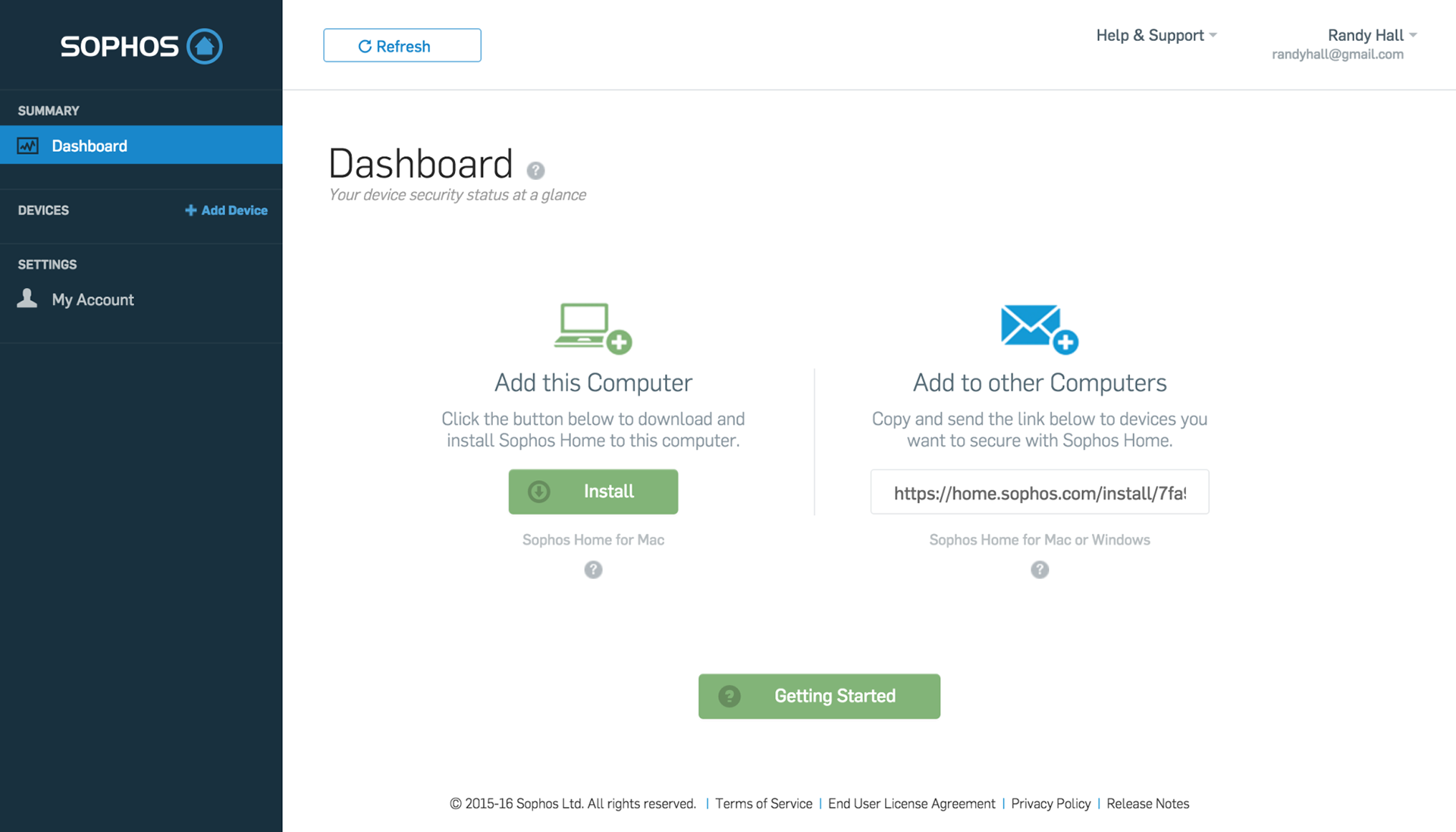
Task: Click the Refresh button
Action: 402,46
